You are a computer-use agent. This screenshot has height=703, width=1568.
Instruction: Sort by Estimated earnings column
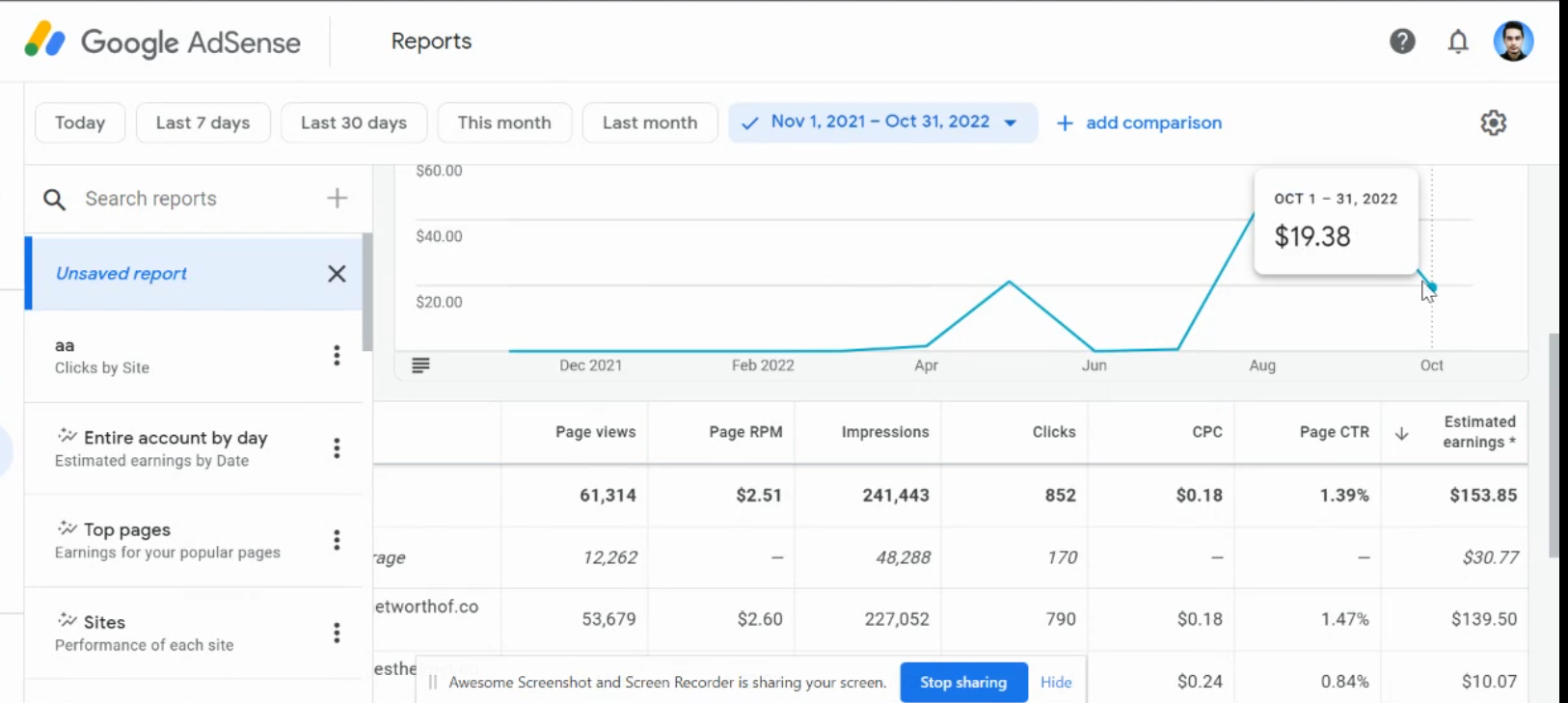pyautogui.click(x=1479, y=432)
